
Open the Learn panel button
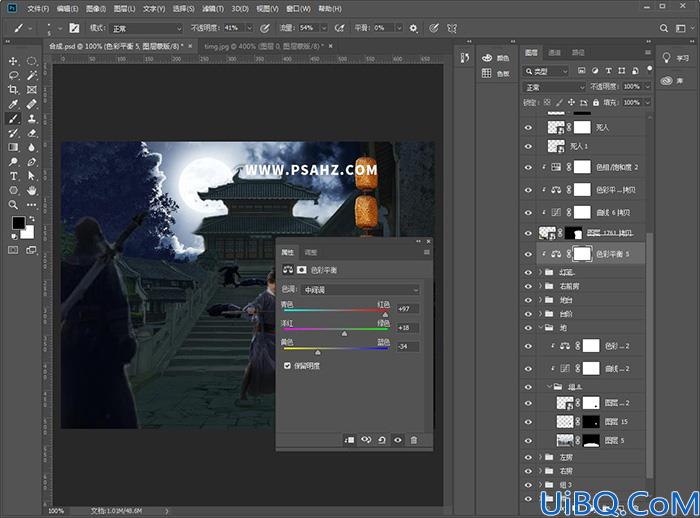(x=675, y=58)
